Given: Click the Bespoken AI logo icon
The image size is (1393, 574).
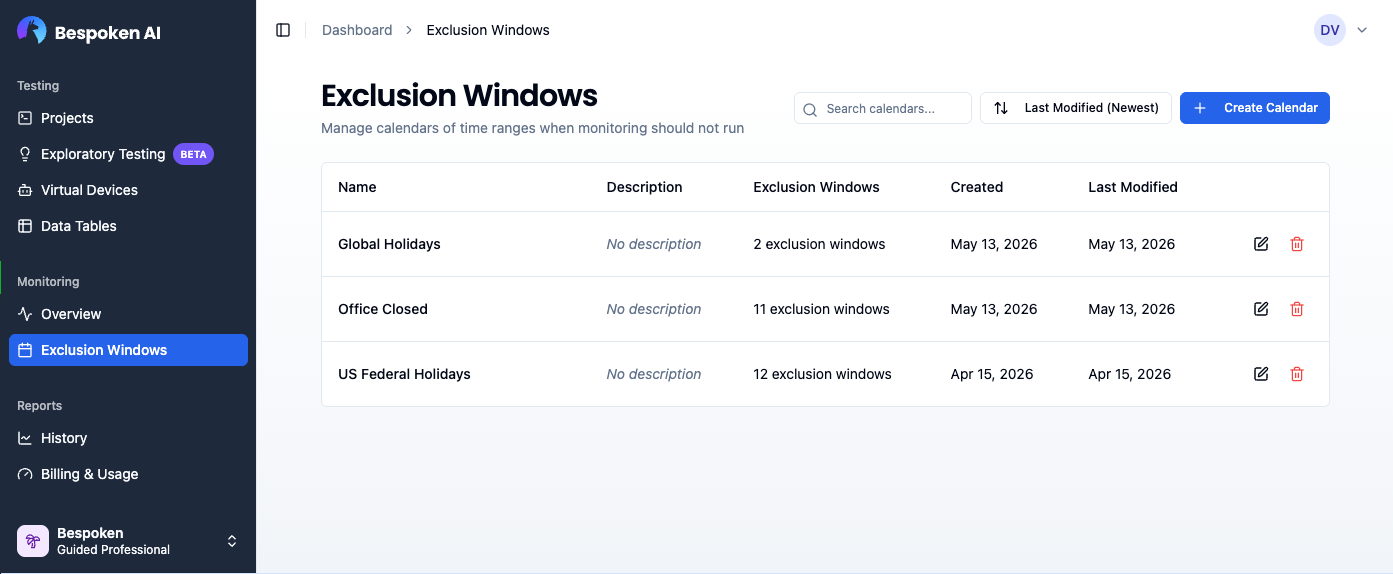Looking at the screenshot, I should point(32,31).
